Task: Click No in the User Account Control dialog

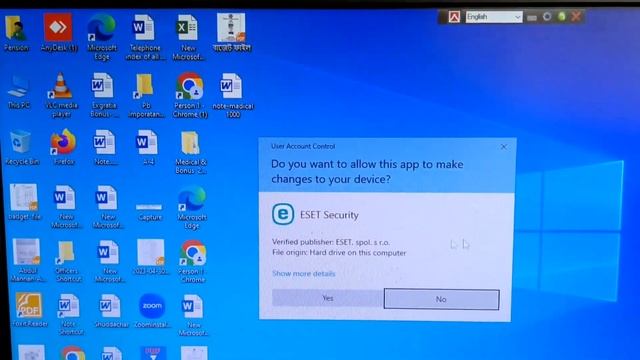Action: pyautogui.click(x=441, y=299)
